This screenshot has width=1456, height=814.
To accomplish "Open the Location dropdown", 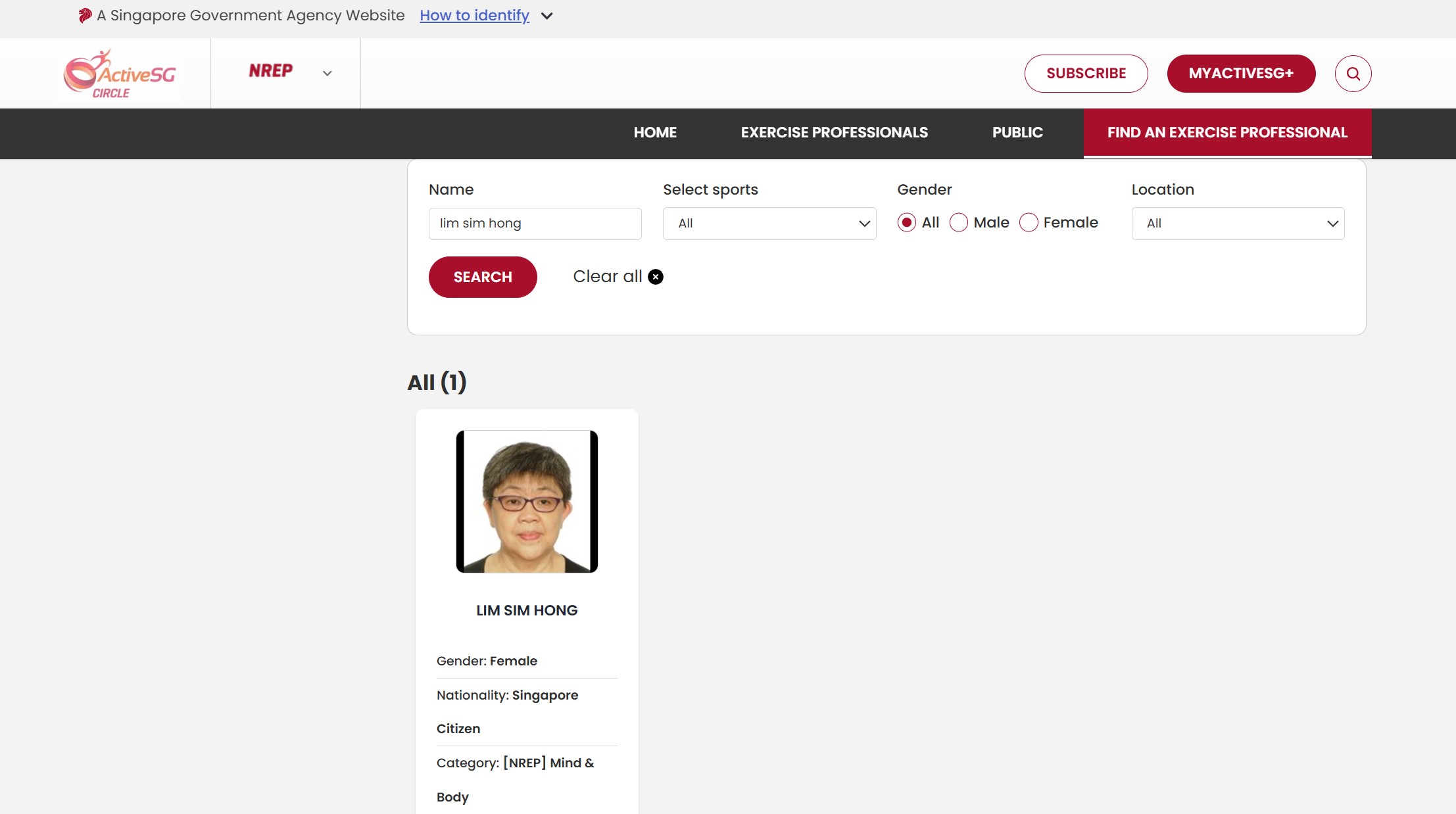I will tap(1238, 224).
